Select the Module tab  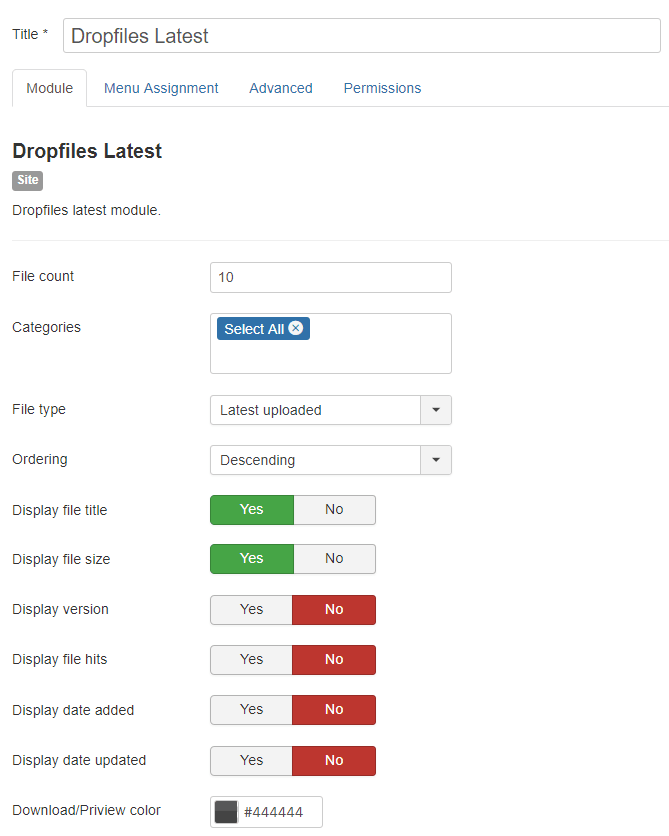(x=50, y=88)
